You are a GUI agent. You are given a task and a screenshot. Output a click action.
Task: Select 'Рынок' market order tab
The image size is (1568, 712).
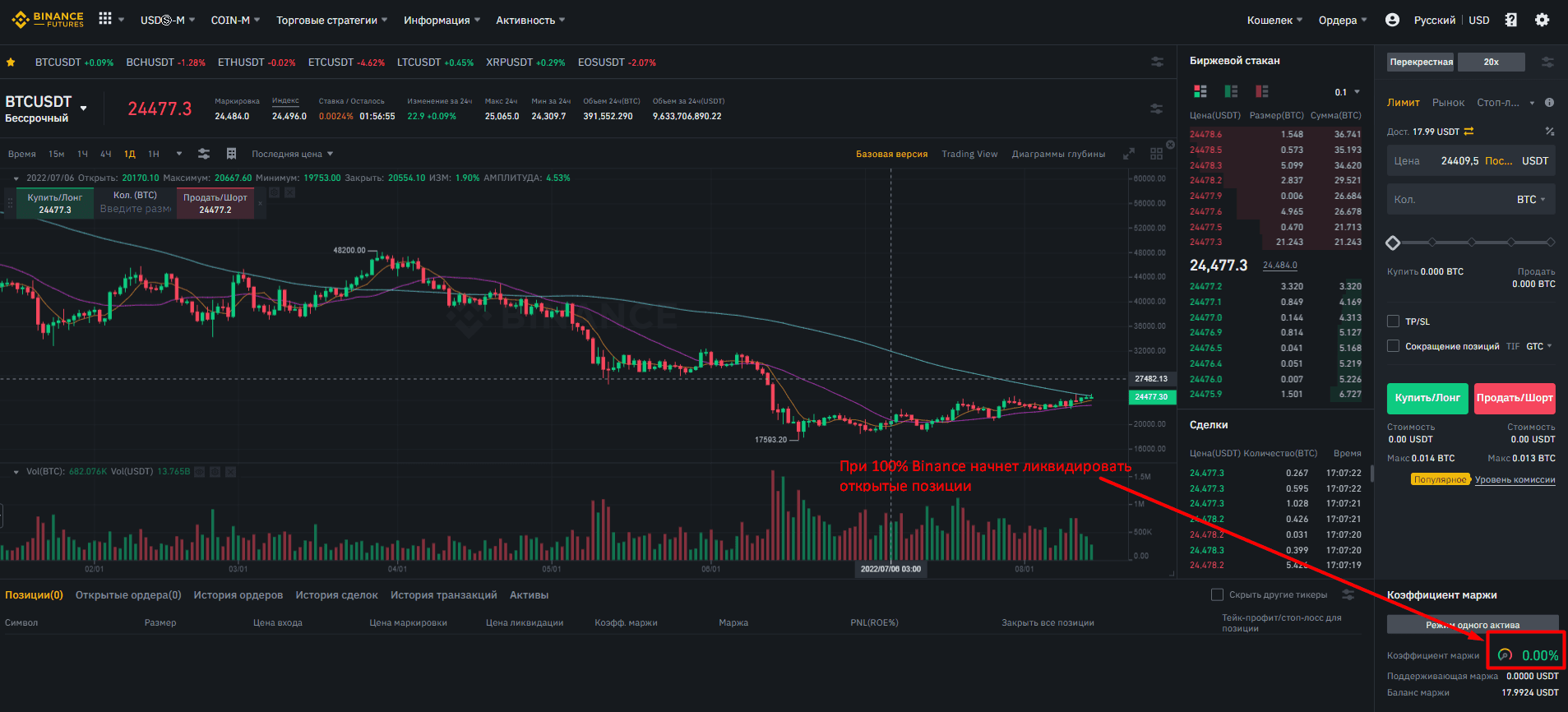[1448, 103]
